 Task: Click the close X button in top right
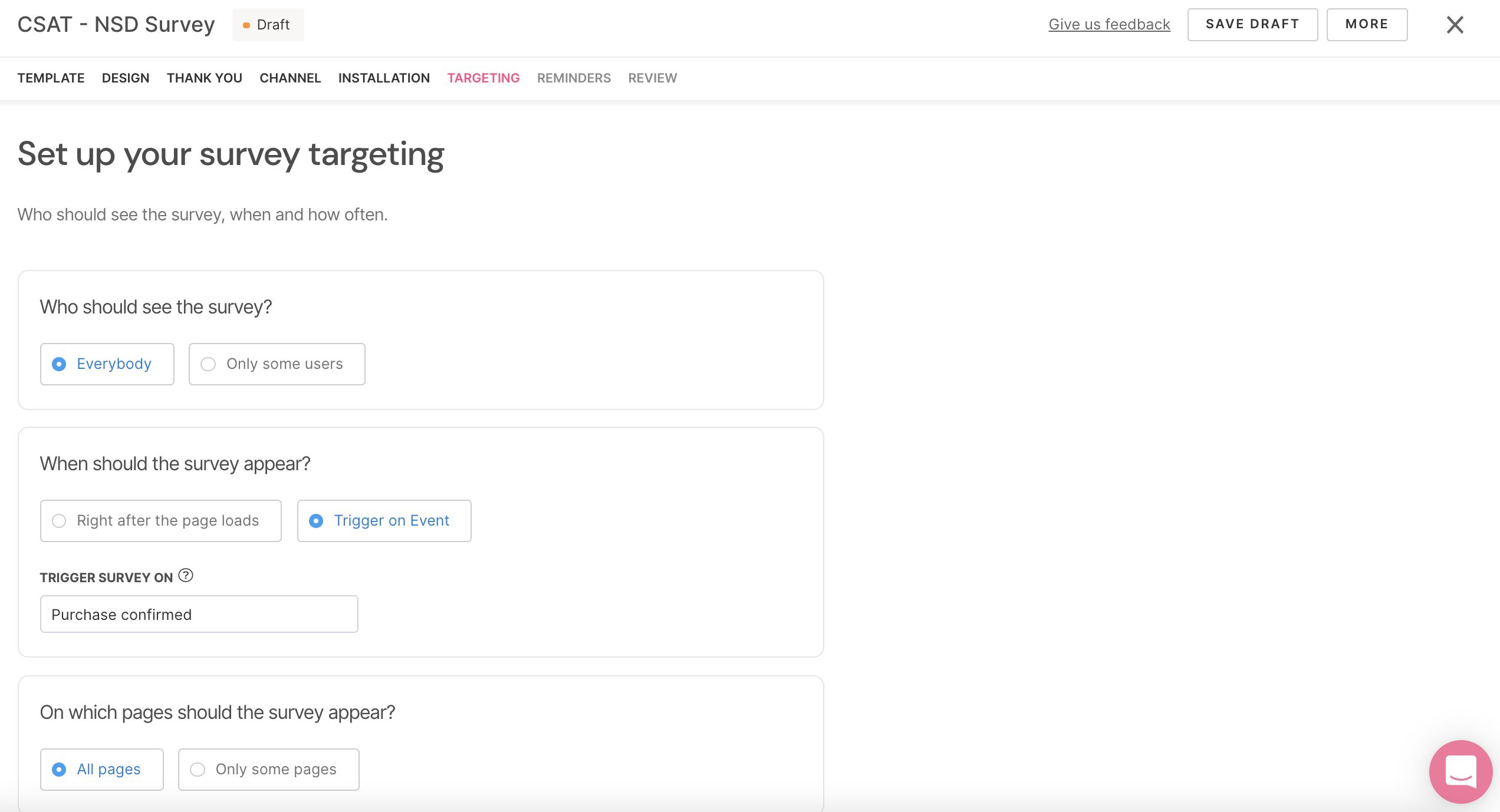(1456, 24)
